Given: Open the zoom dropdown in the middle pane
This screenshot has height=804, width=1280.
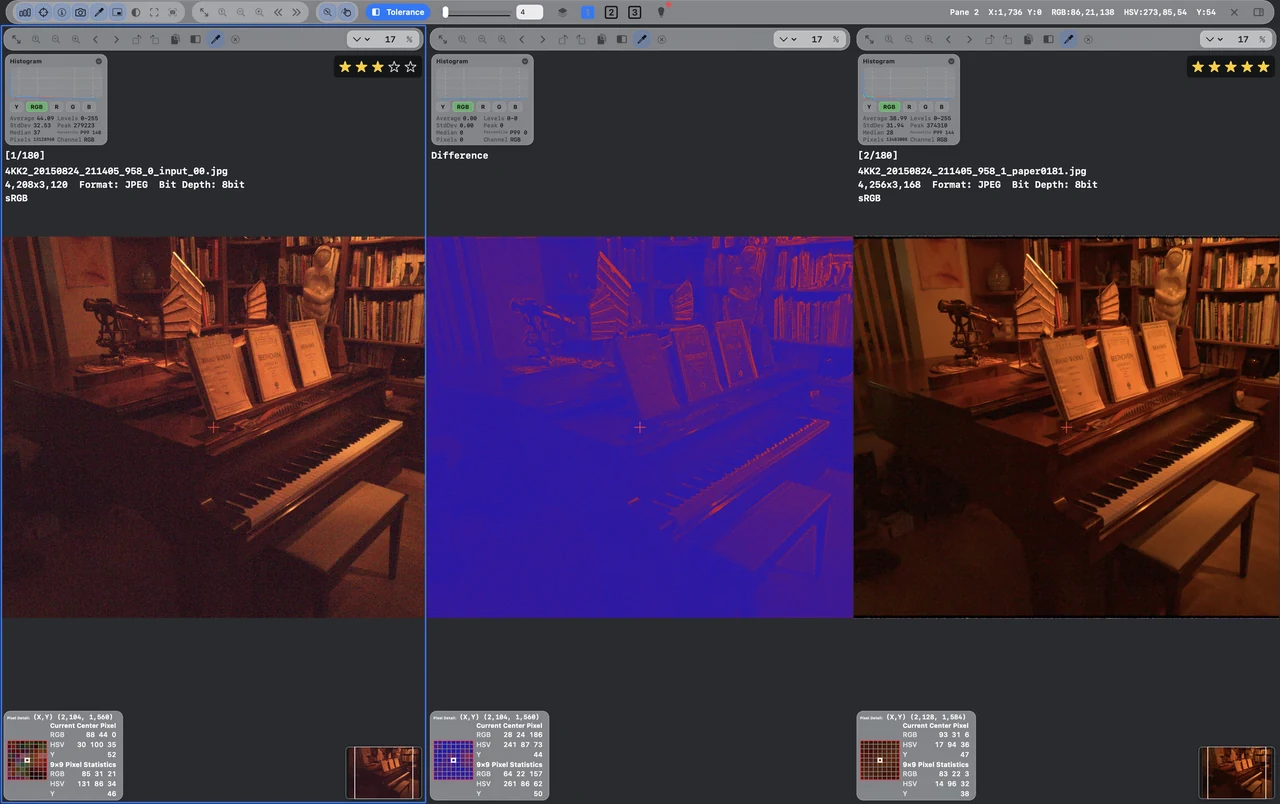Looking at the screenshot, I should [x=787, y=39].
